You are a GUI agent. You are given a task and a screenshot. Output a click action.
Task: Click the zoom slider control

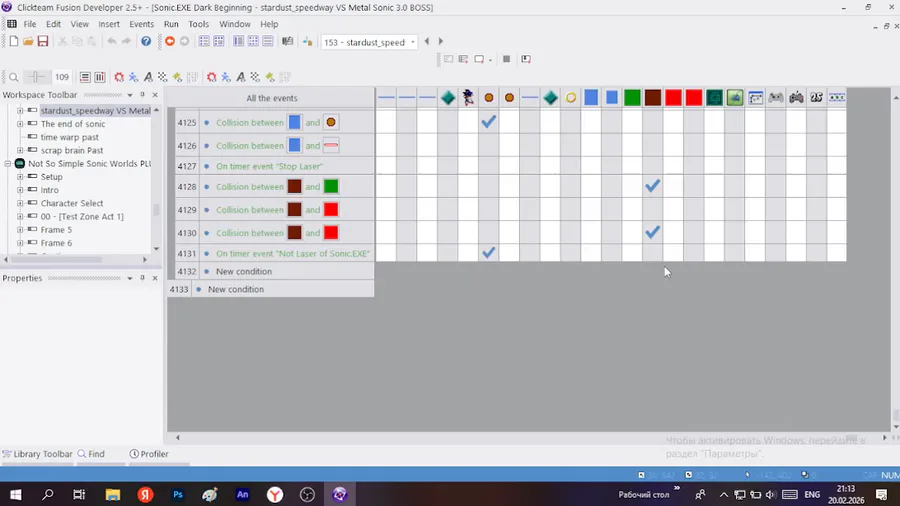coord(36,77)
